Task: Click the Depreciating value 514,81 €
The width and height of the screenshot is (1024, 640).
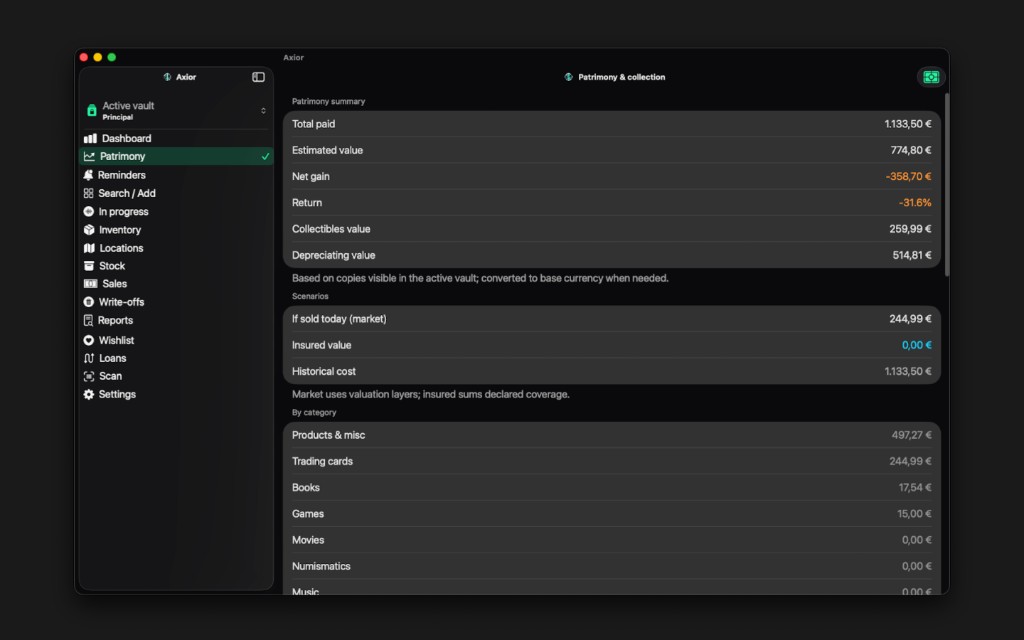Action: point(912,255)
